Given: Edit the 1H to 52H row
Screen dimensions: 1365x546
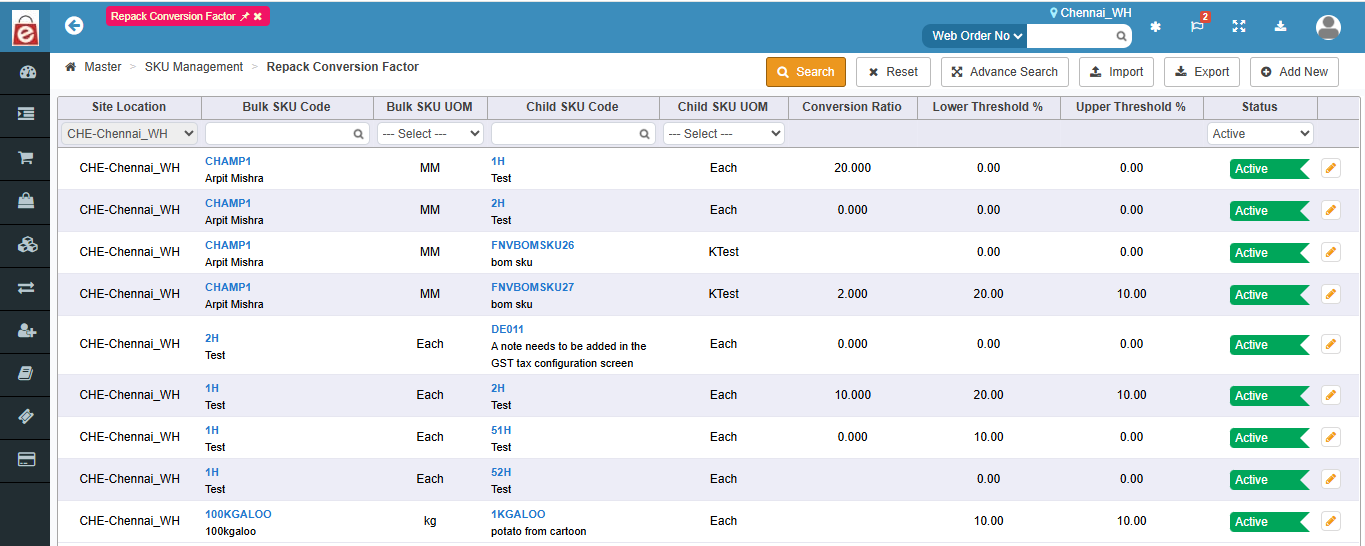Looking at the screenshot, I should coord(1330,479).
